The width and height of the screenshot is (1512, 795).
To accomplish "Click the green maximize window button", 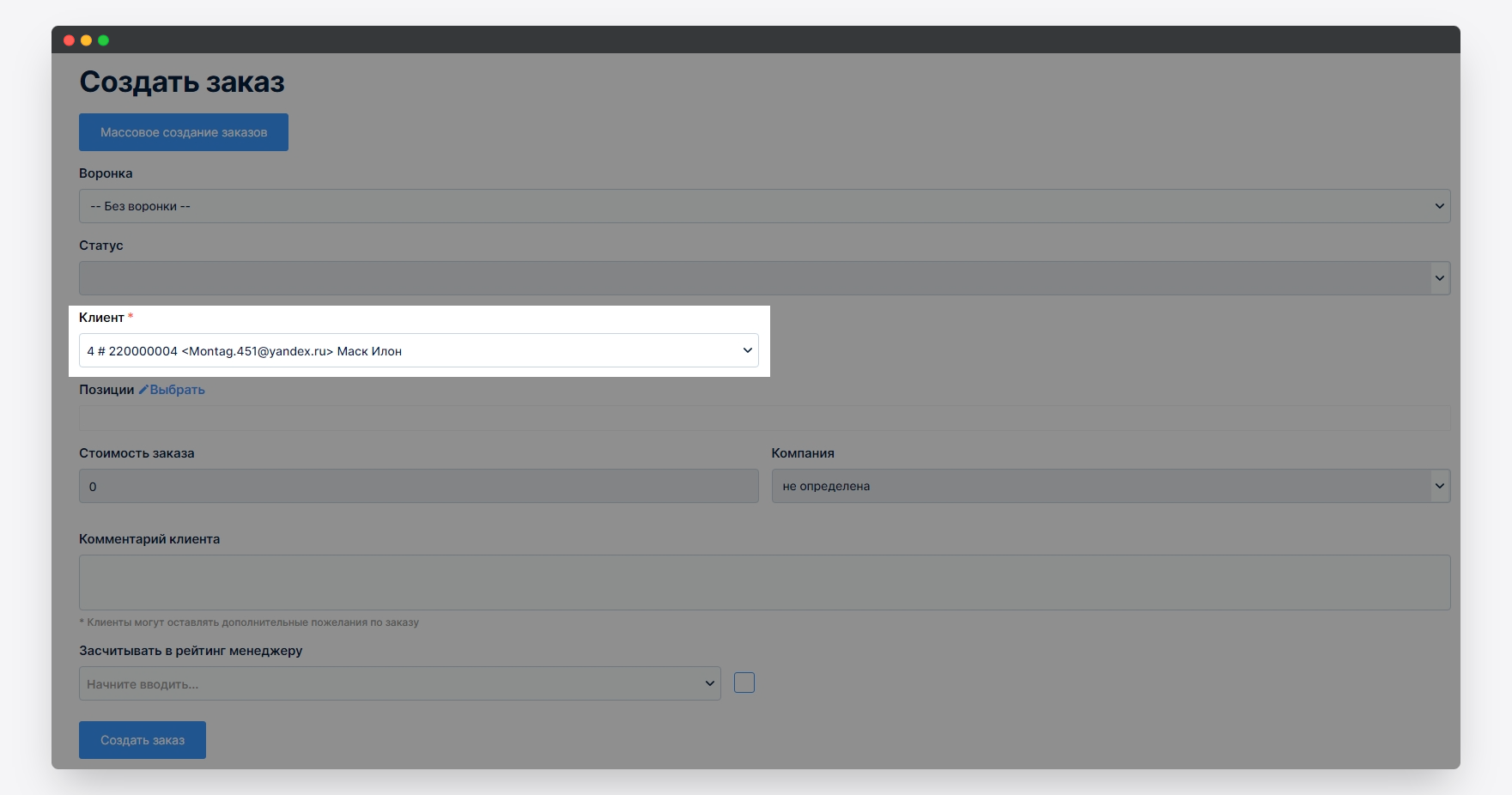I will [103, 40].
